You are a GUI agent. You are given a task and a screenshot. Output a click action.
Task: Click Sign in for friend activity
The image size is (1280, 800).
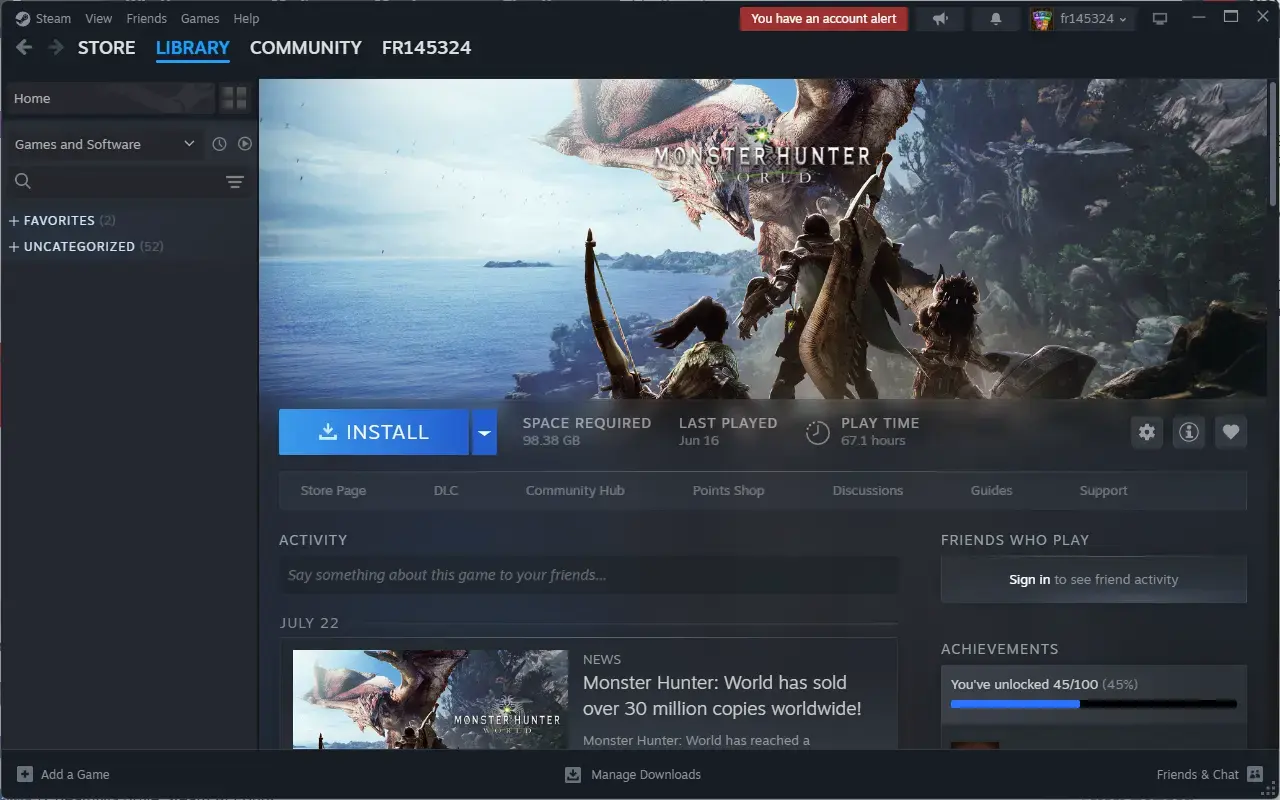(1029, 579)
